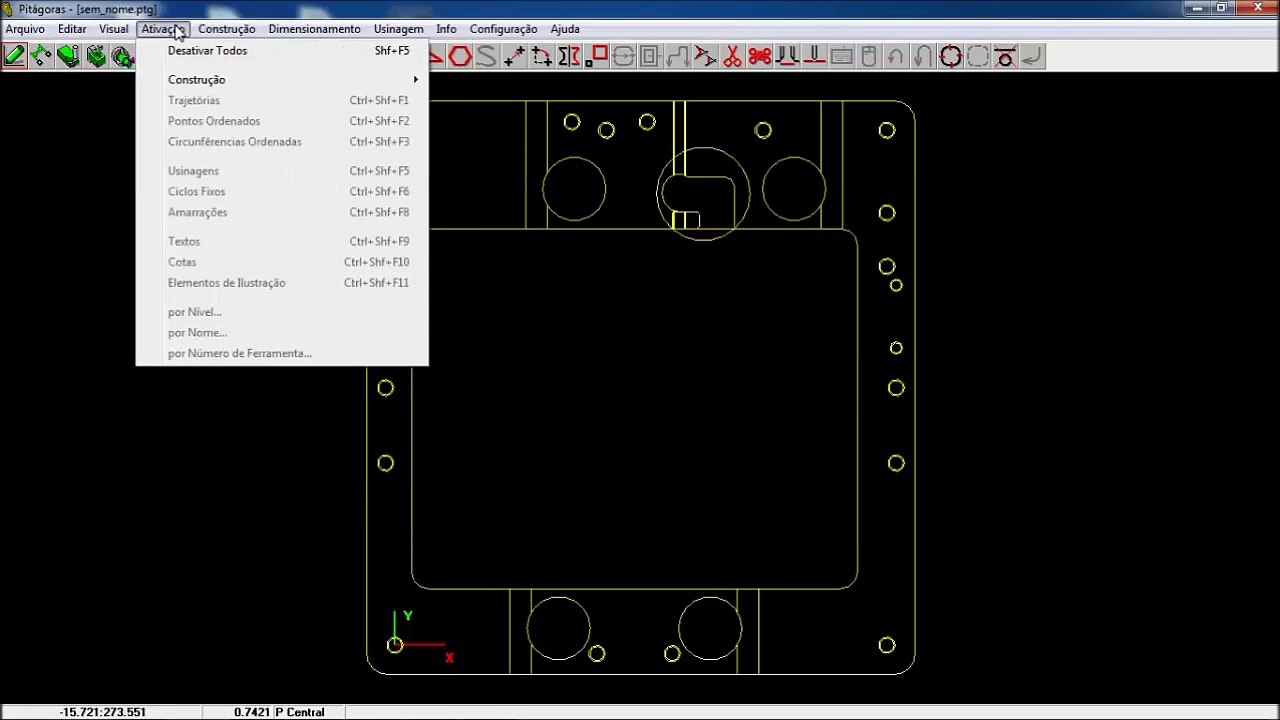Click the 0.7421 P Central status text
Image resolution: width=1280 pixels, height=720 pixels.
point(279,712)
